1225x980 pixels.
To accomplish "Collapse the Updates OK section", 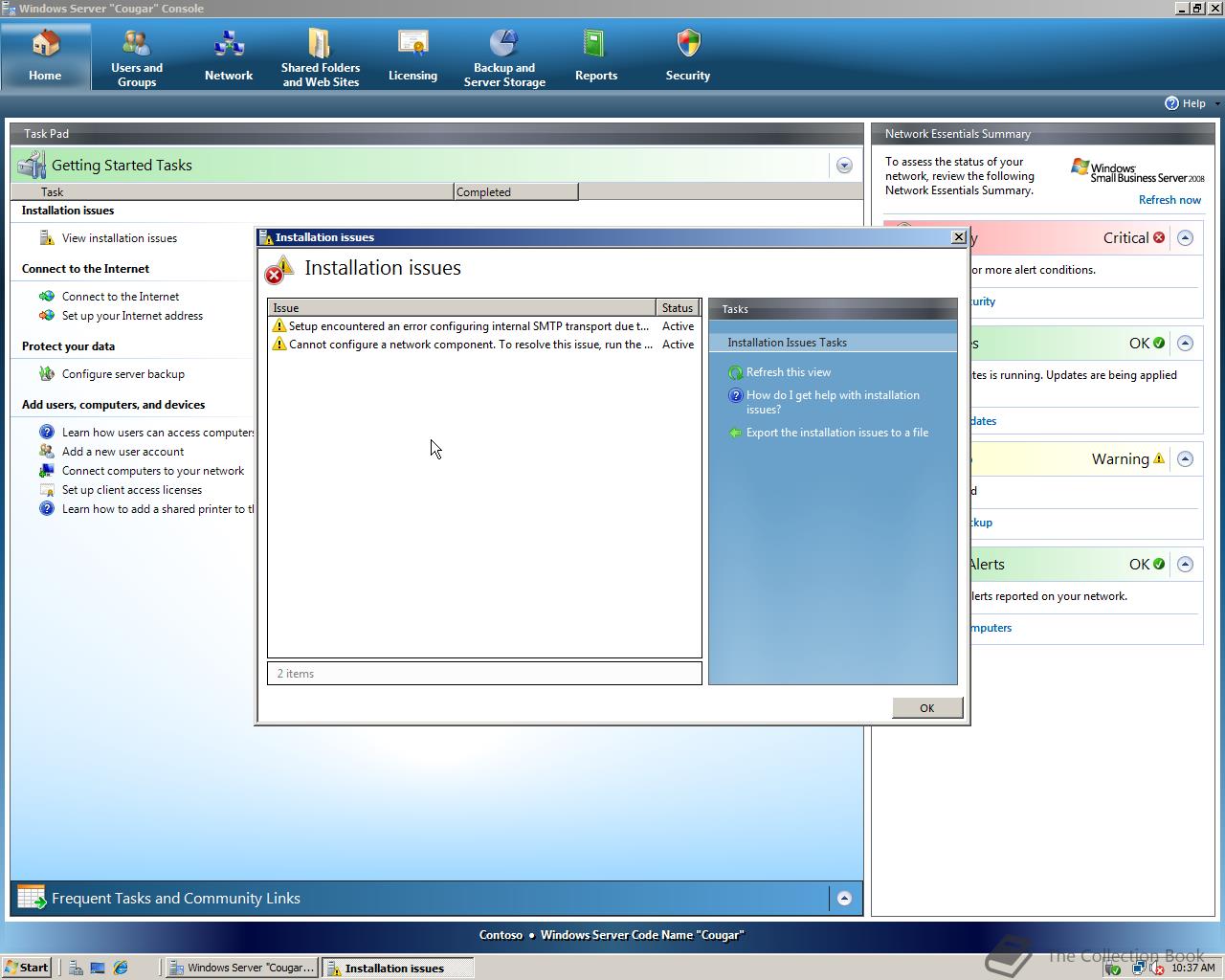I will coord(1185,344).
